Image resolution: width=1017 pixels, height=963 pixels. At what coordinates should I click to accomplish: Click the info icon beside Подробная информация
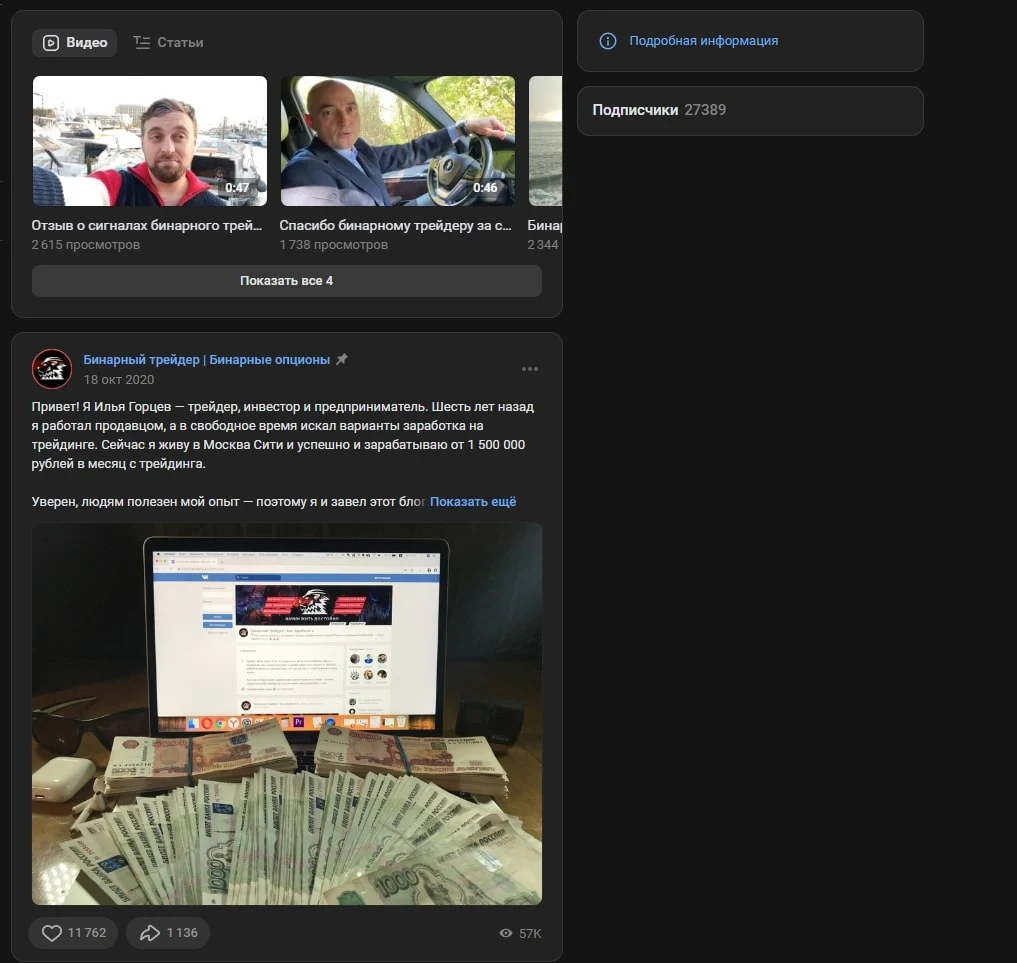[608, 42]
